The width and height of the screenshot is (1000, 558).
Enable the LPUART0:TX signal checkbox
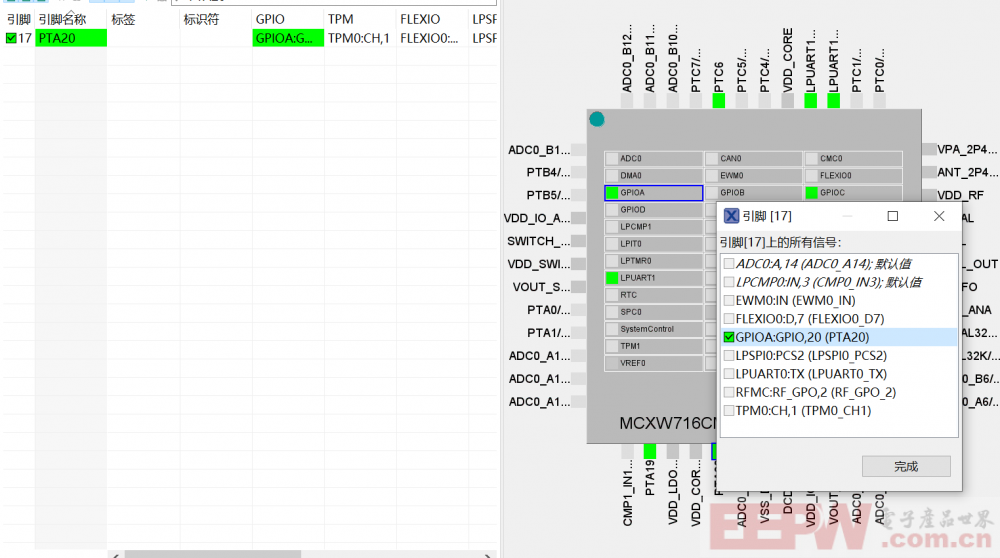[x=729, y=374]
